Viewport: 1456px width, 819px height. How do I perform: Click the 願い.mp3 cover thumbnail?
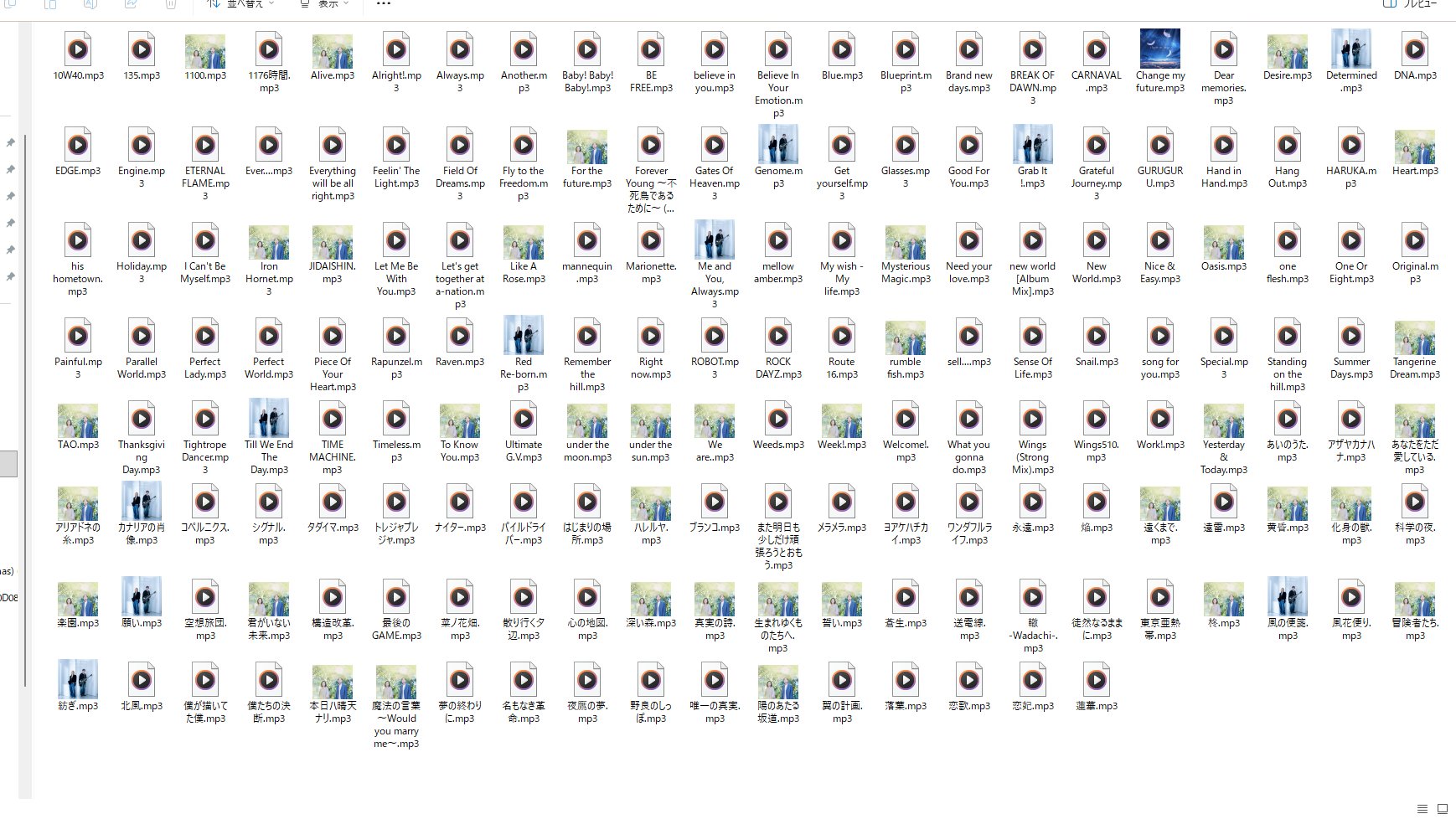(x=142, y=596)
